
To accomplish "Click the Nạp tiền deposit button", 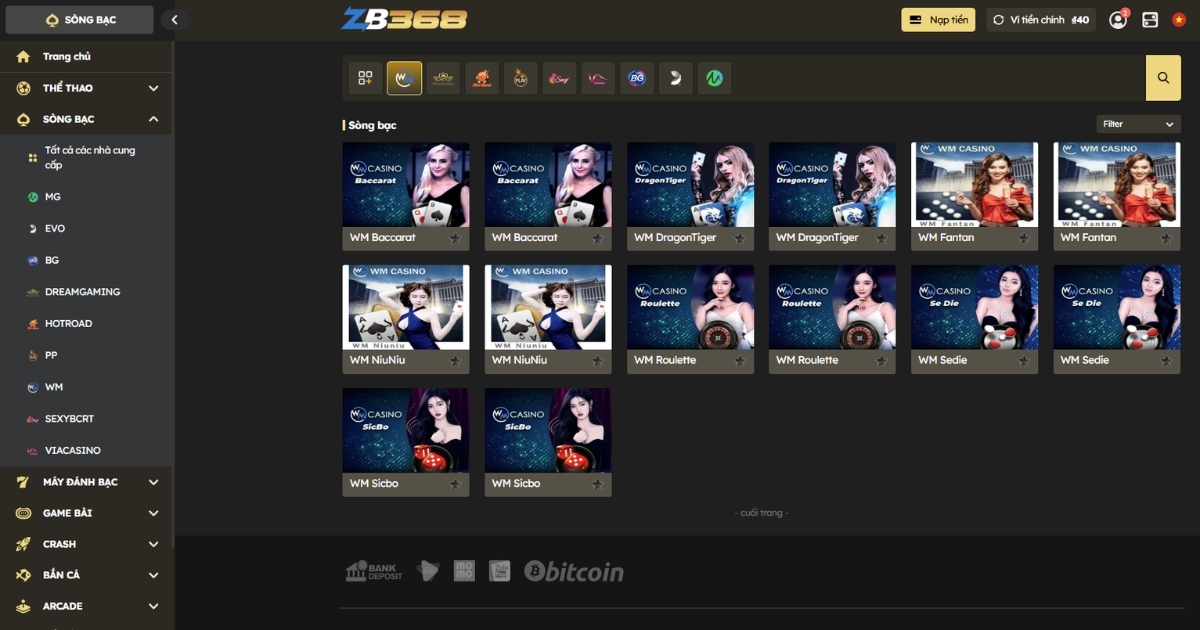I will pos(937,20).
